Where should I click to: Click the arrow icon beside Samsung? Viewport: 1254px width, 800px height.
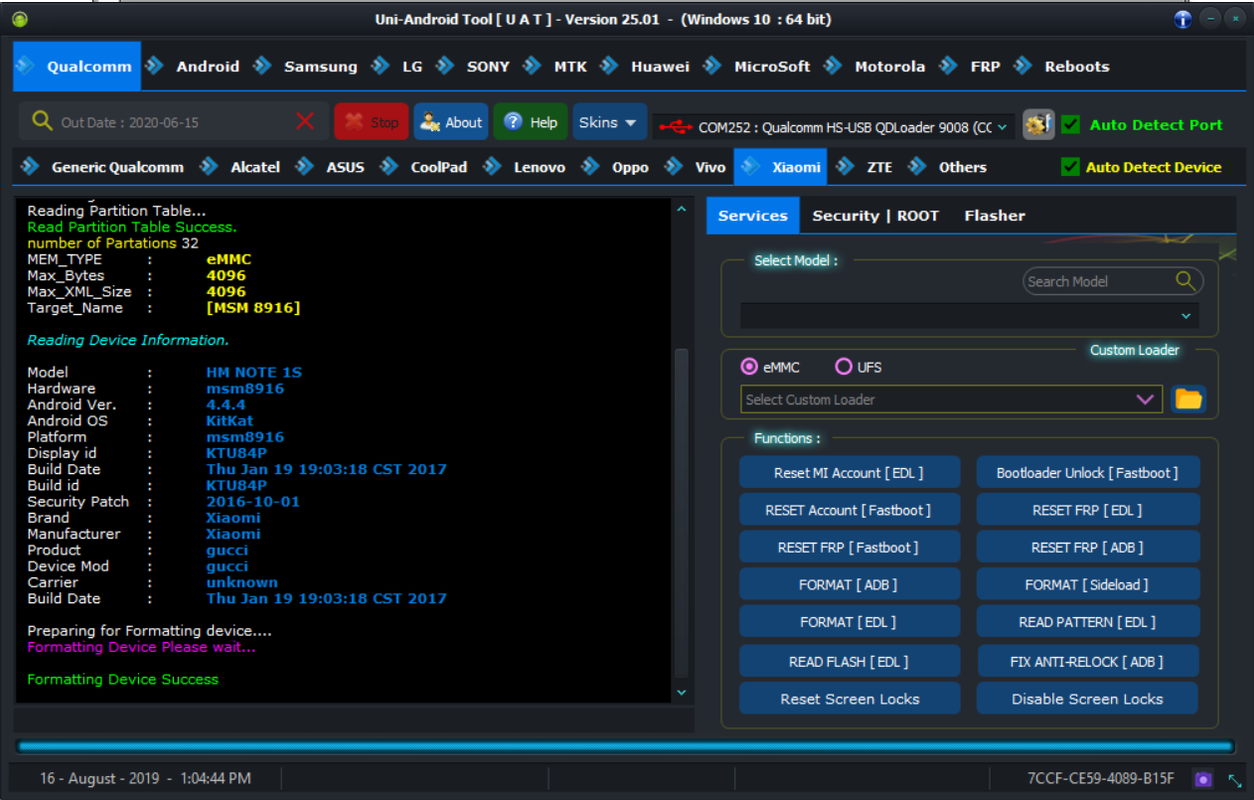click(263, 66)
